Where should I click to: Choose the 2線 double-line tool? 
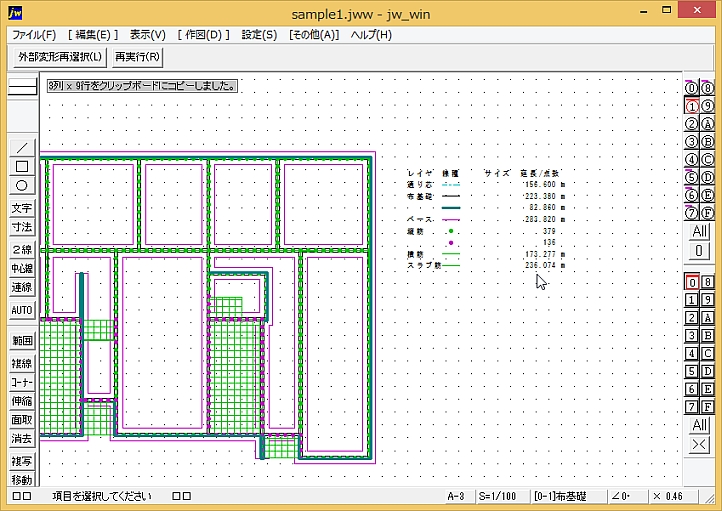click(x=21, y=250)
